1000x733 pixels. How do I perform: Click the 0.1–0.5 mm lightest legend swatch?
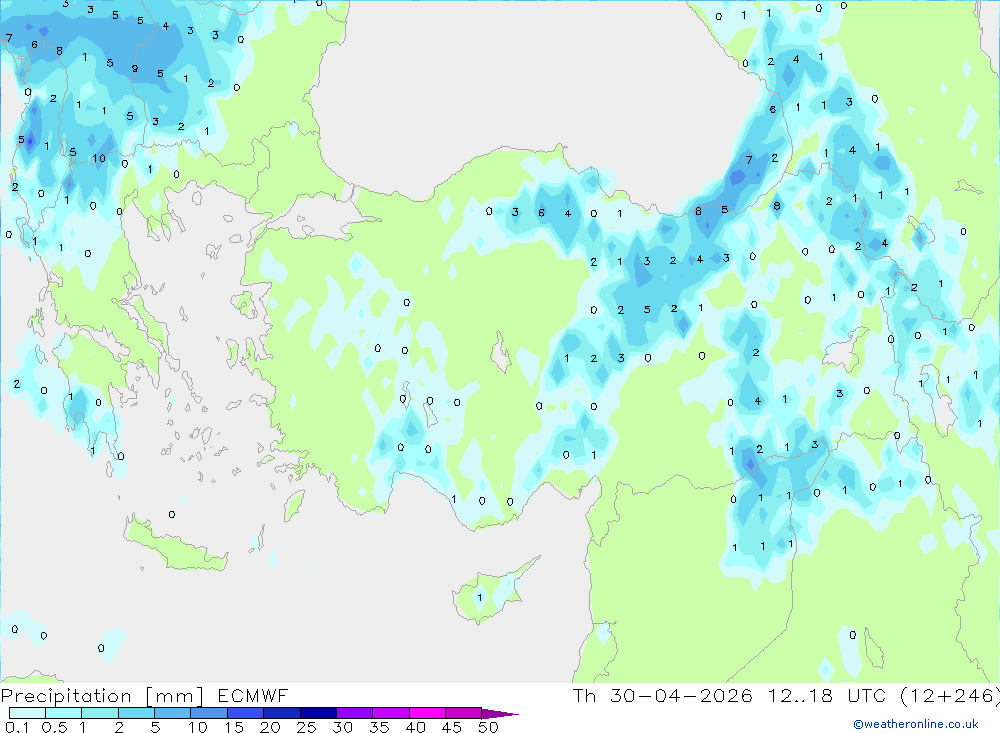[27, 713]
